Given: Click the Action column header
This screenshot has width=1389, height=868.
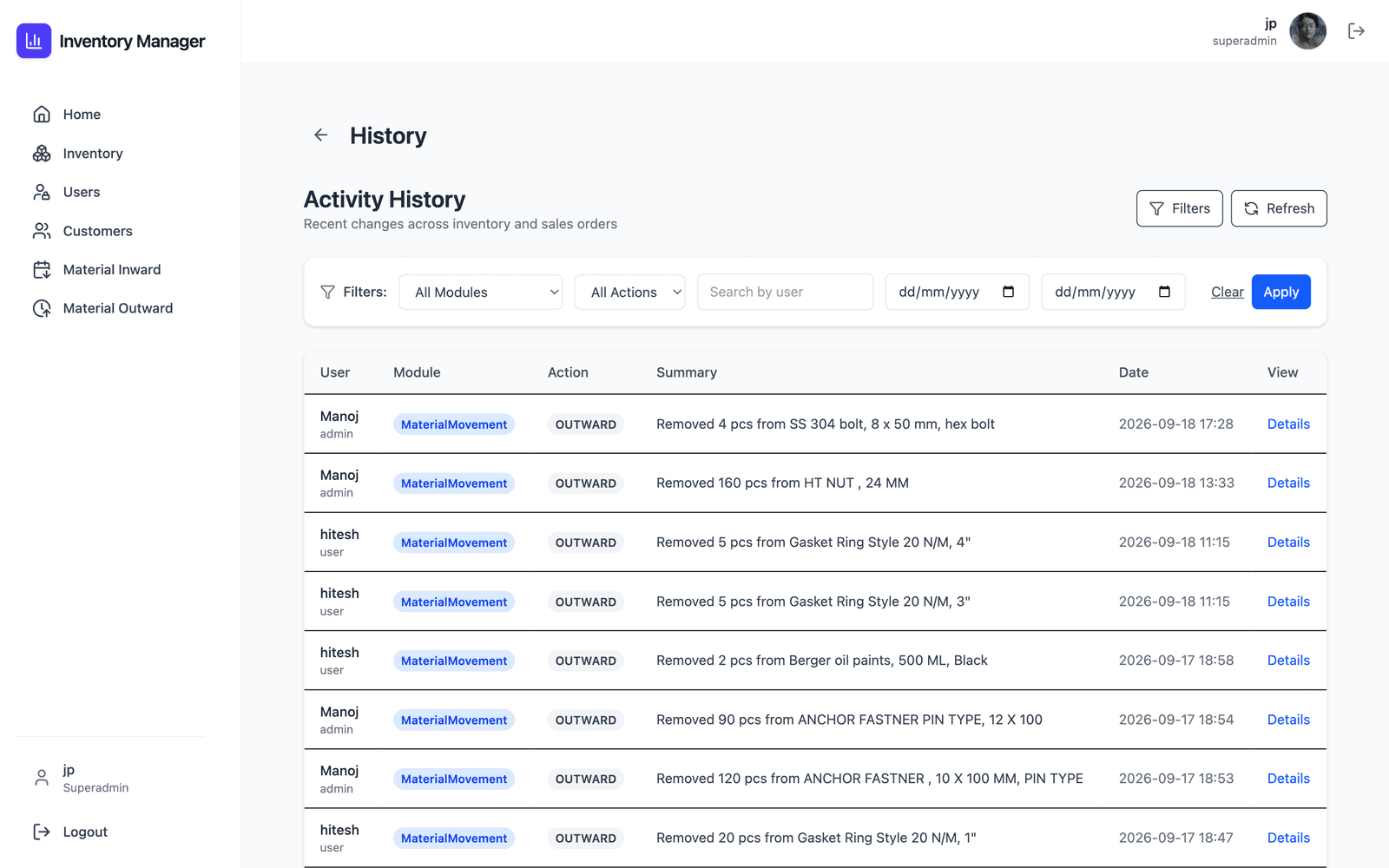Looking at the screenshot, I should pos(568,372).
